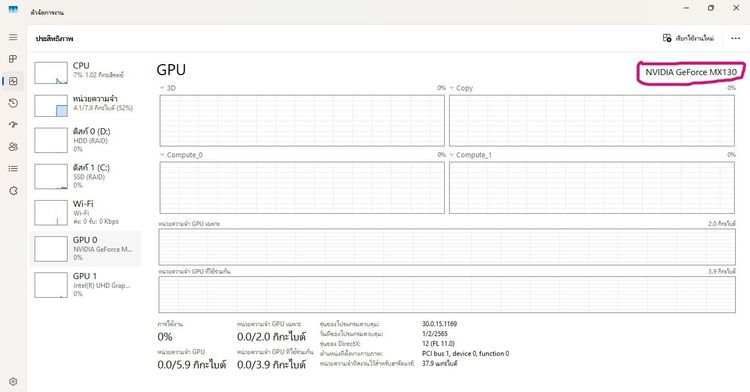Image resolution: width=750 pixels, height=392 pixels.
Task: Click the NVIDIA GeForce MX130 title
Action: pos(691,72)
